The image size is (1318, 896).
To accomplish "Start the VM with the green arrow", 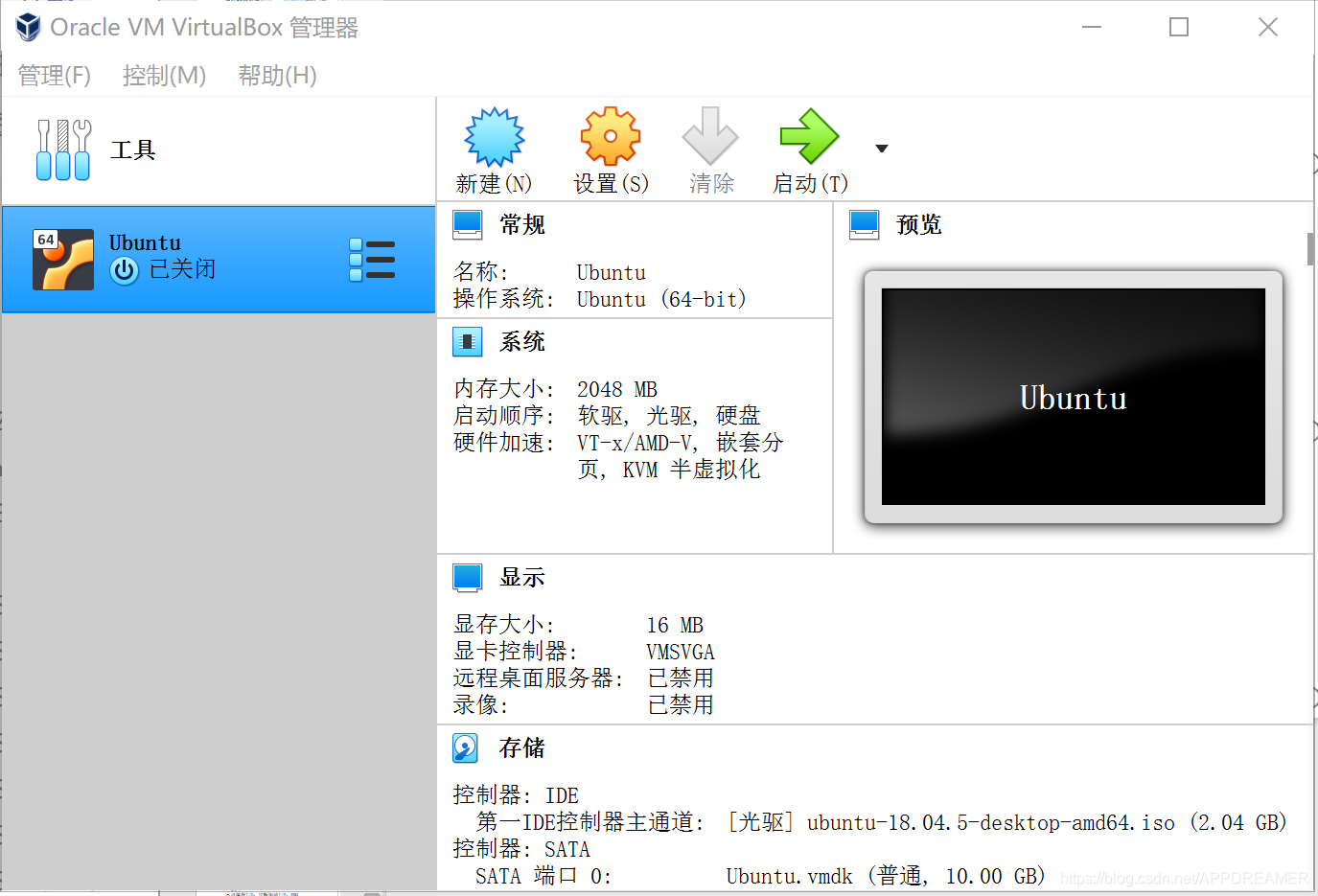I will (x=810, y=136).
